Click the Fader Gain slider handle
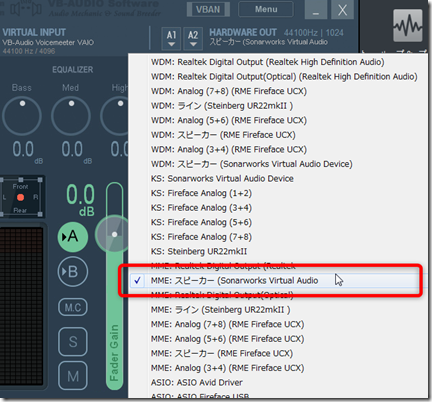Viewport: 432px width, 402px height. point(114,234)
